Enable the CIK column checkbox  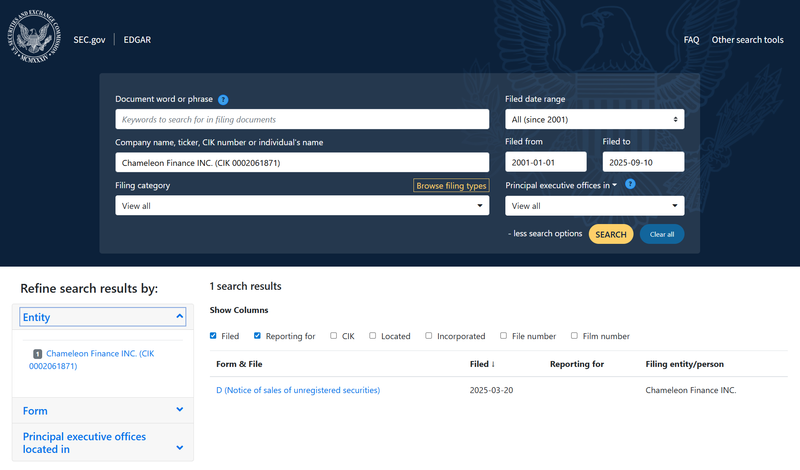click(x=334, y=336)
